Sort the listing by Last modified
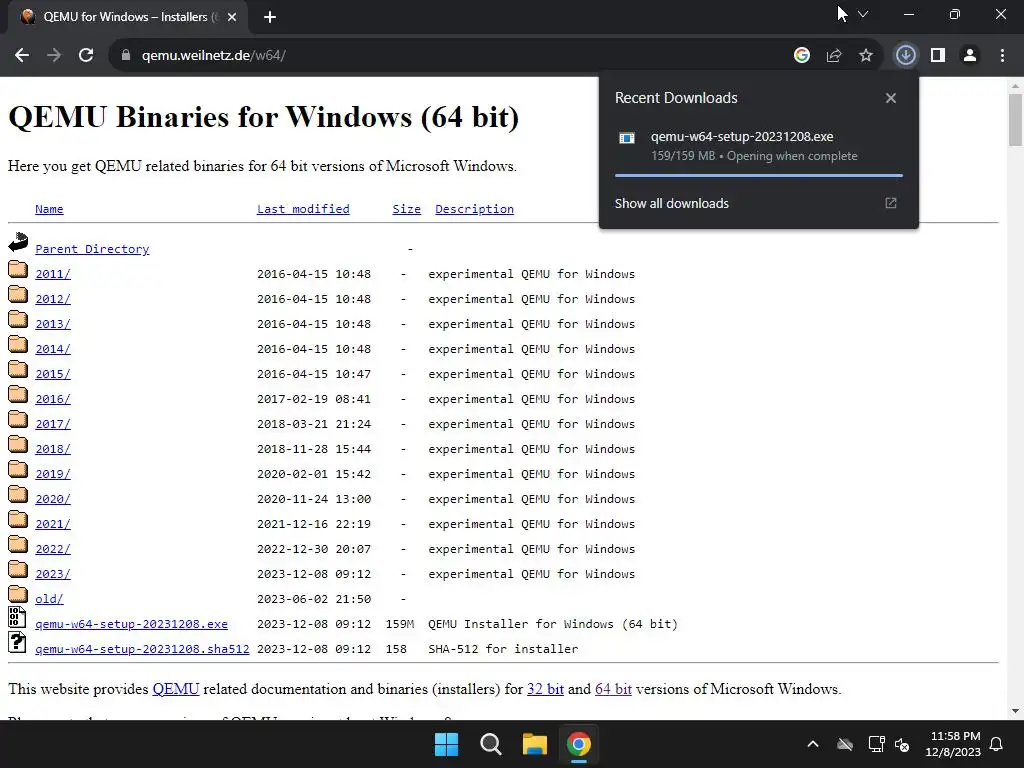The width and height of the screenshot is (1024, 768). 303,209
